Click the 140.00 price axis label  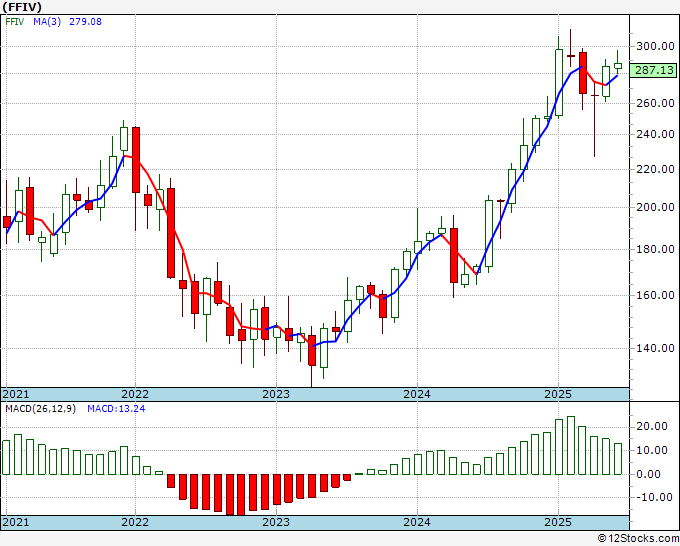point(655,348)
